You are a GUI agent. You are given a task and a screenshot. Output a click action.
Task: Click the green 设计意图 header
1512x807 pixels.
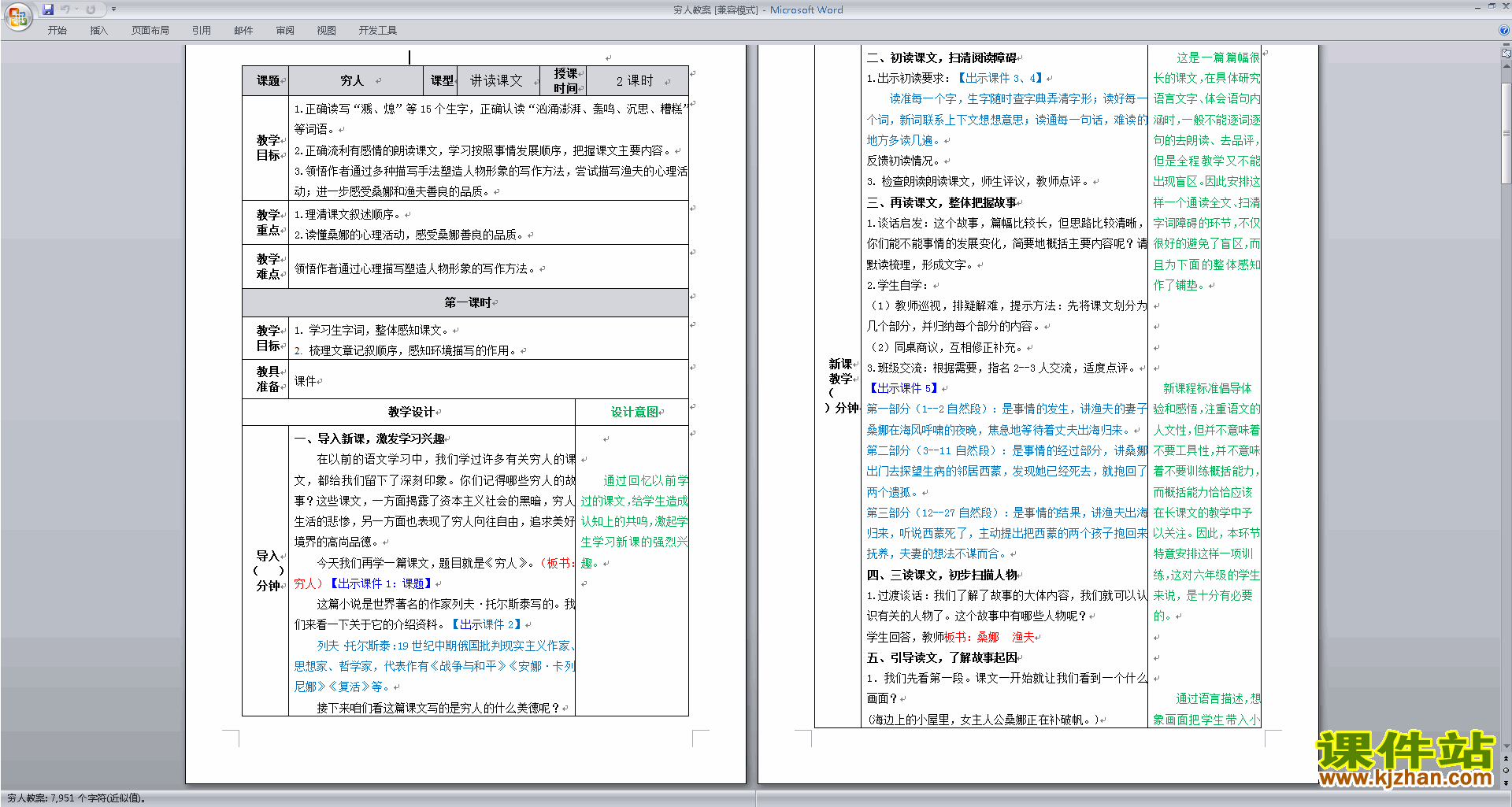click(x=632, y=412)
